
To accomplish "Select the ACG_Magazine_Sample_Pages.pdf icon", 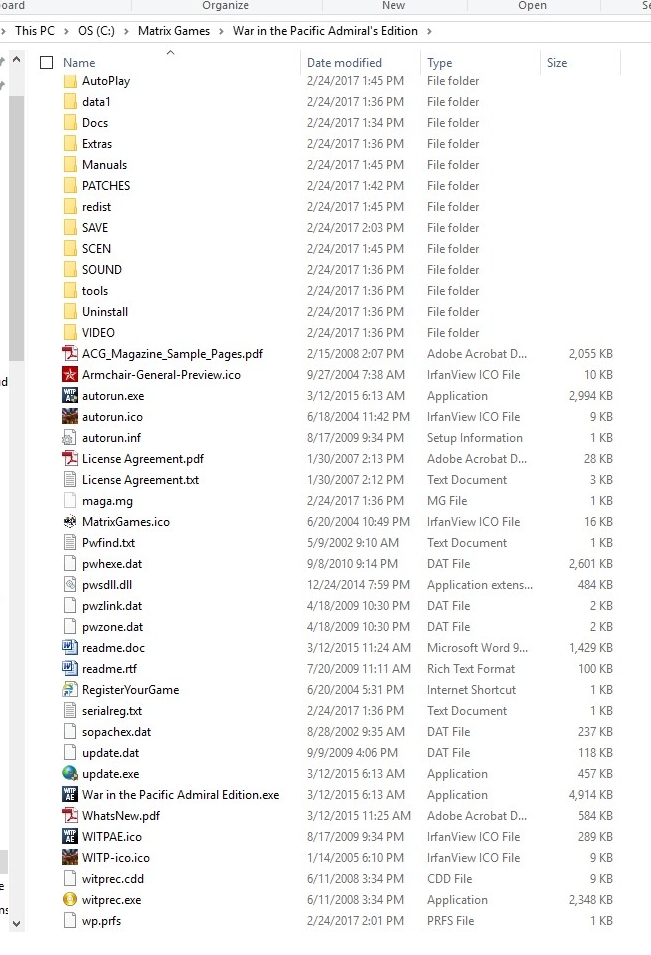I will [70, 354].
